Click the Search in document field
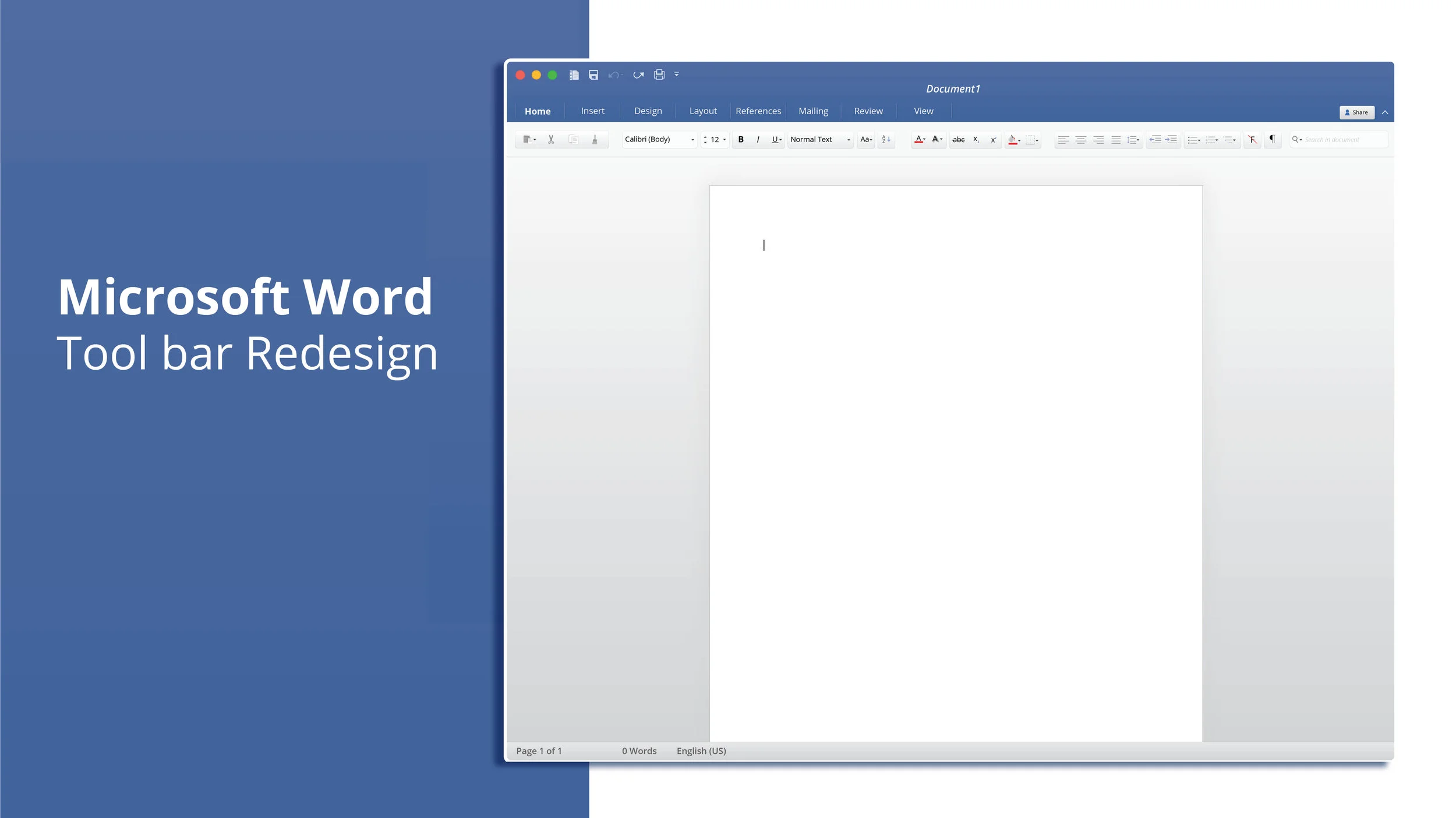The width and height of the screenshot is (1456, 818). click(x=1338, y=140)
